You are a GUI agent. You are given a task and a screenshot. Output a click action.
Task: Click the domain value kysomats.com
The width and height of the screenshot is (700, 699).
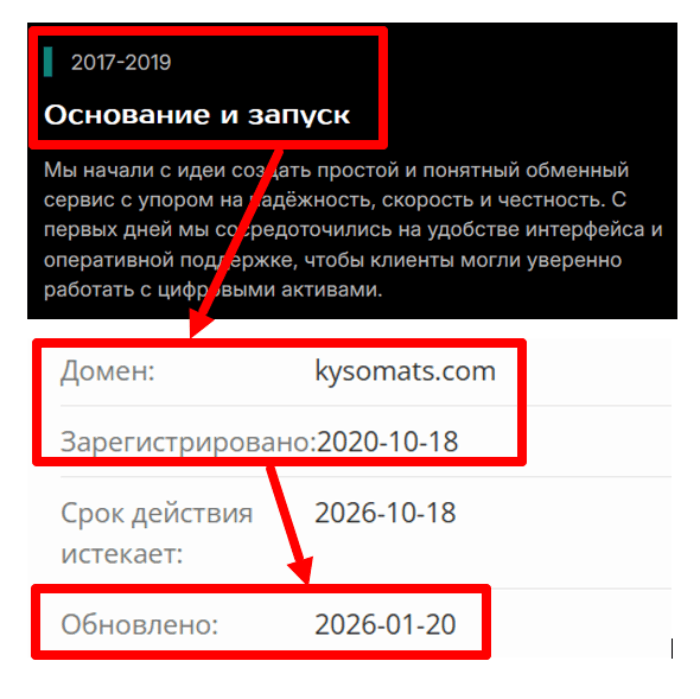coord(405,371)
